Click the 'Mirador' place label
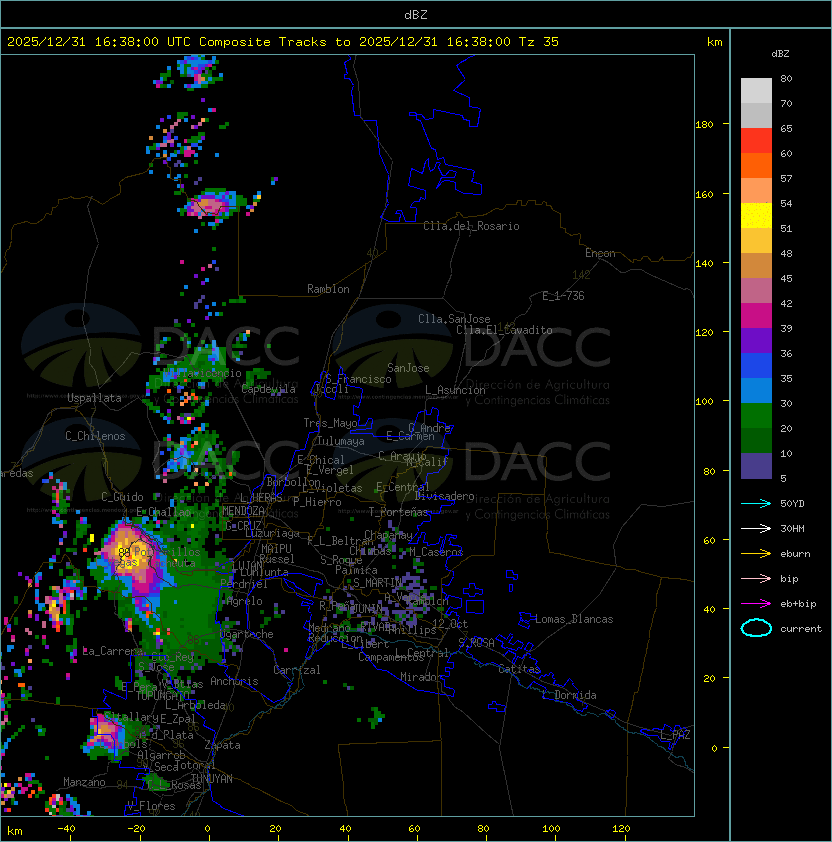Screen dimensions: 832x842 click(x=422, y=677)
